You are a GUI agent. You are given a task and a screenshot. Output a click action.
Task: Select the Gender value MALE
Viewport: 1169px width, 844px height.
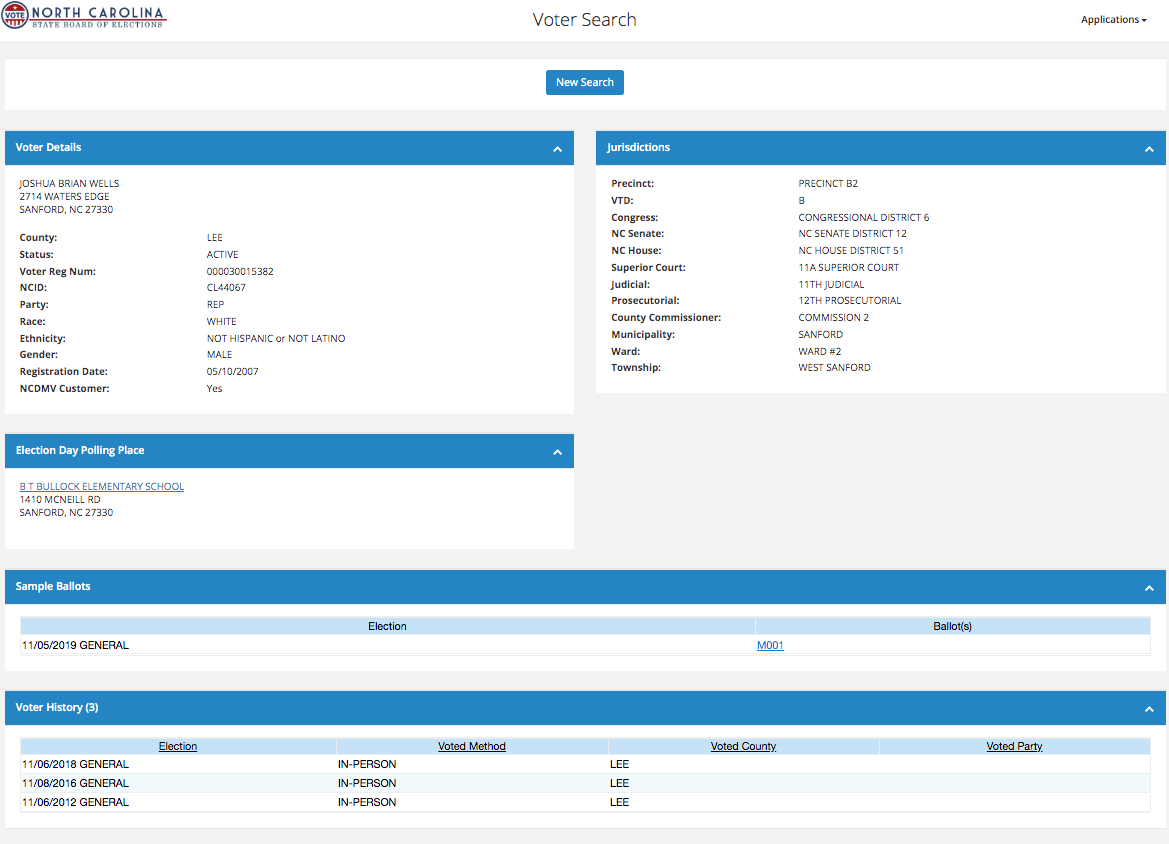click(x=219, y=355)
